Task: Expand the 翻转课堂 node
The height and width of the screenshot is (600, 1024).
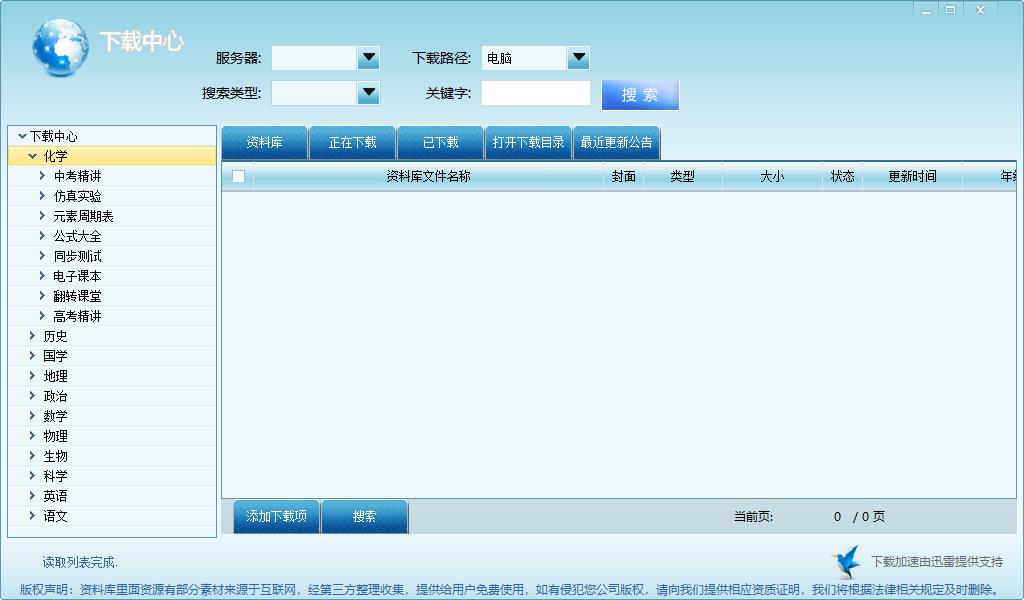Action: (42, 296)
